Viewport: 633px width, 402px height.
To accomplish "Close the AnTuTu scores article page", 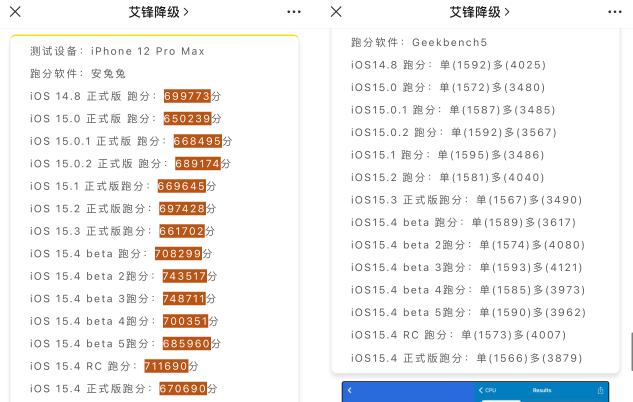I will pos(15,11).
